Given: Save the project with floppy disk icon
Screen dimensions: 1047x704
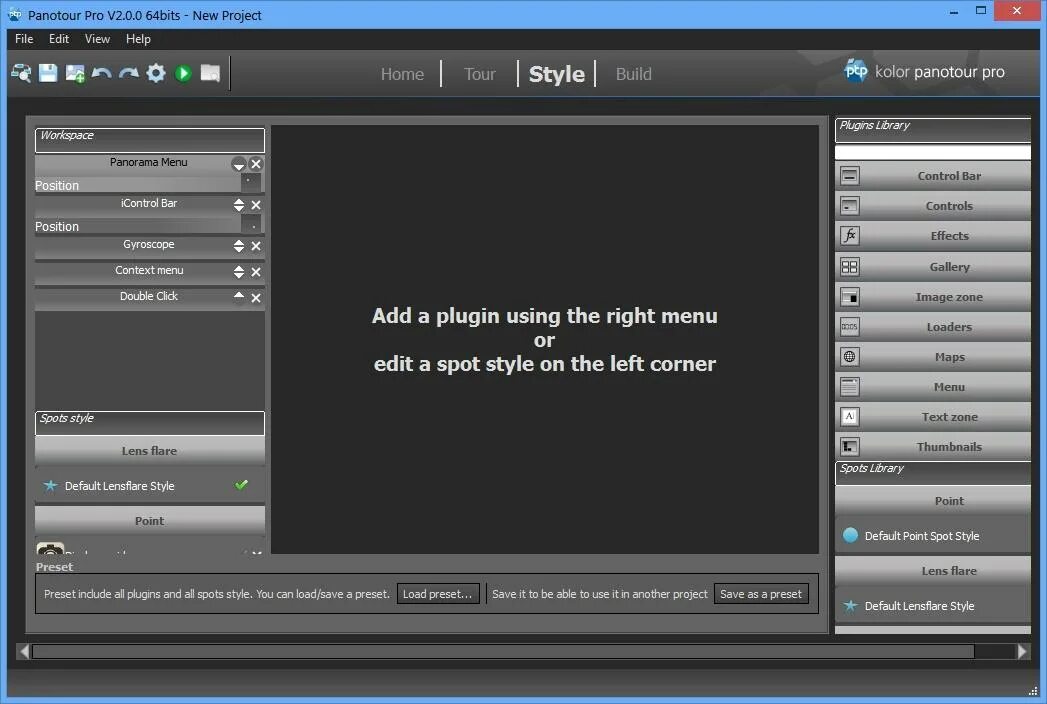Looking at the screenshot, I should click(x=48, y=73).
